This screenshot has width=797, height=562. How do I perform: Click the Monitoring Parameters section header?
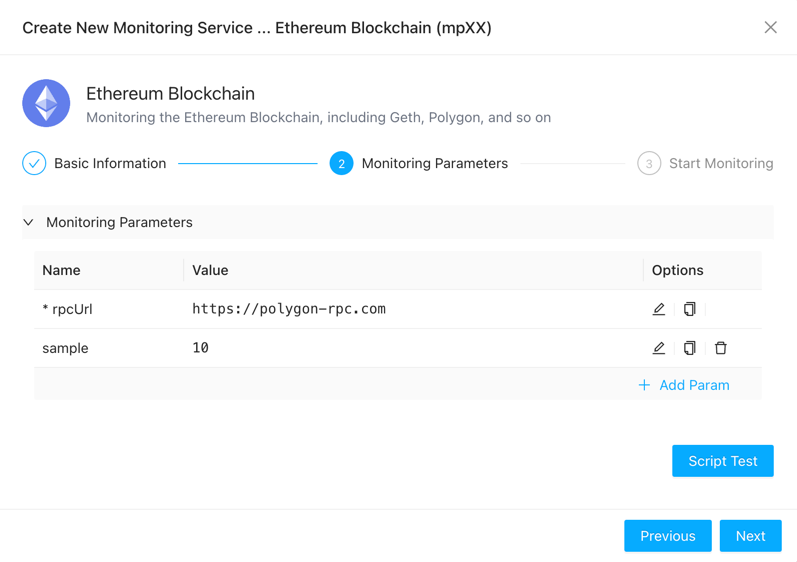coord(119,222)
